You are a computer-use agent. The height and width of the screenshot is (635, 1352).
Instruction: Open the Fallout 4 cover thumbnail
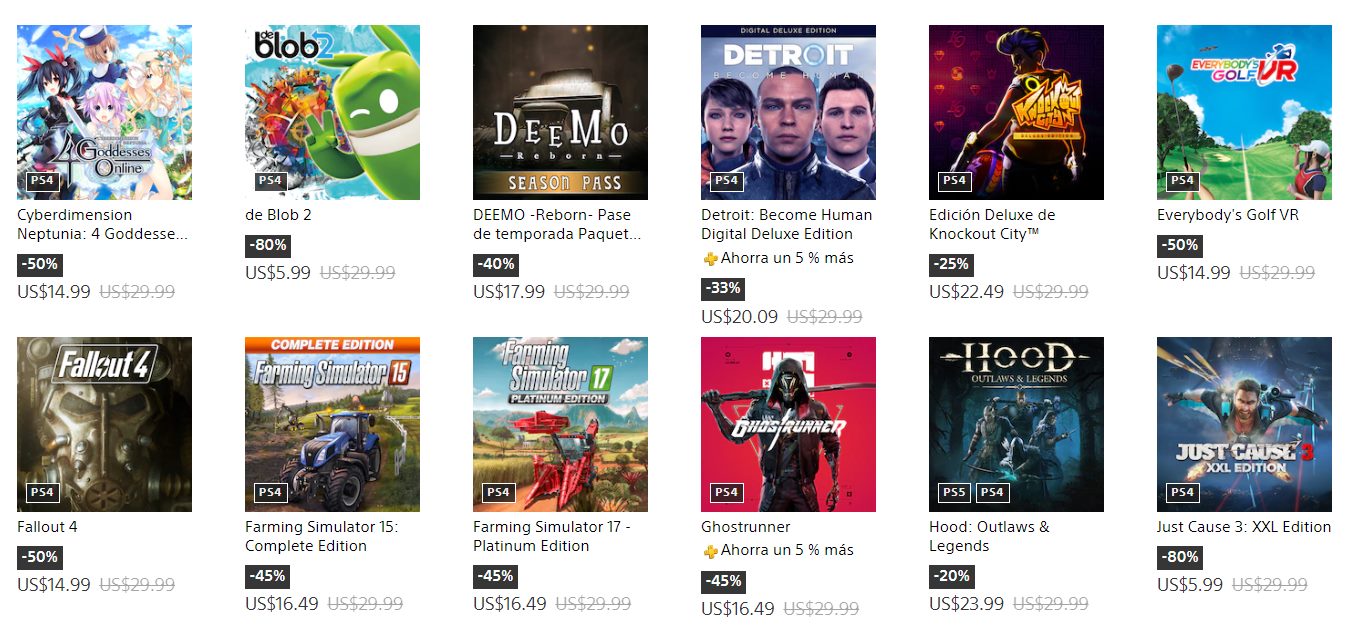tap(104, 424)
